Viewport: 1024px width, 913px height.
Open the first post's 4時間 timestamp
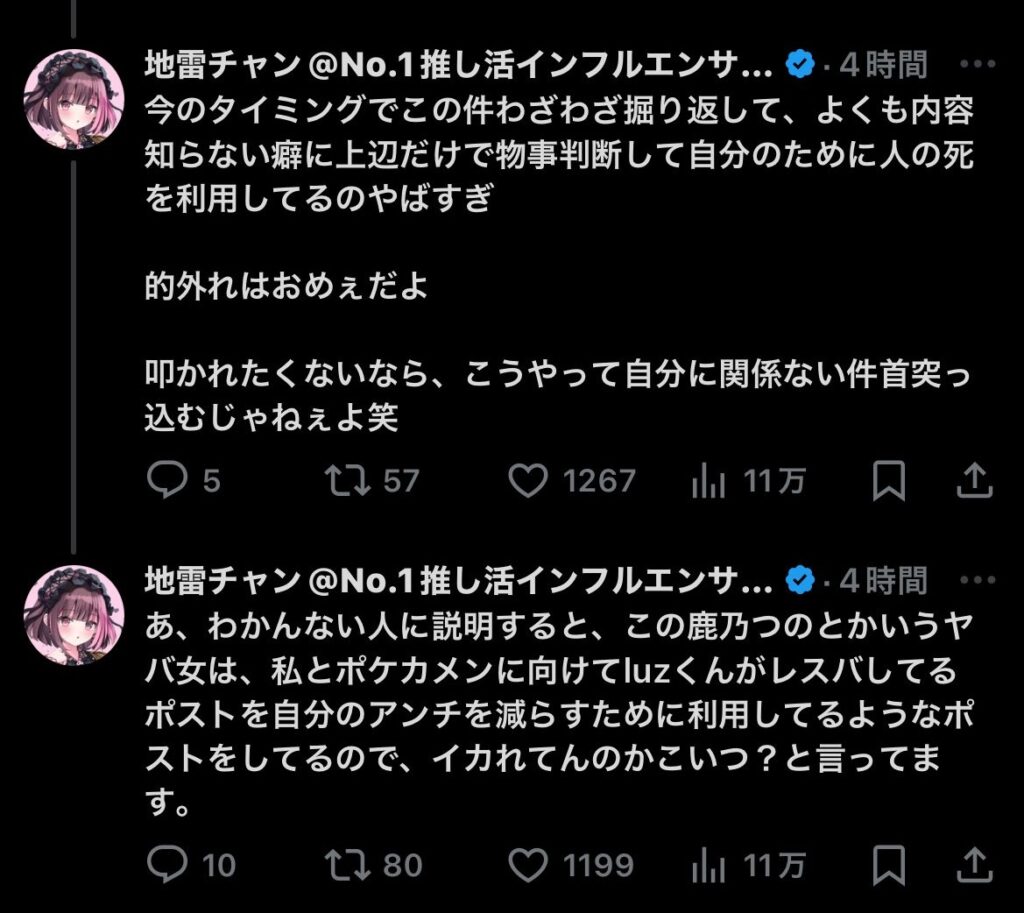coord(883,65)
